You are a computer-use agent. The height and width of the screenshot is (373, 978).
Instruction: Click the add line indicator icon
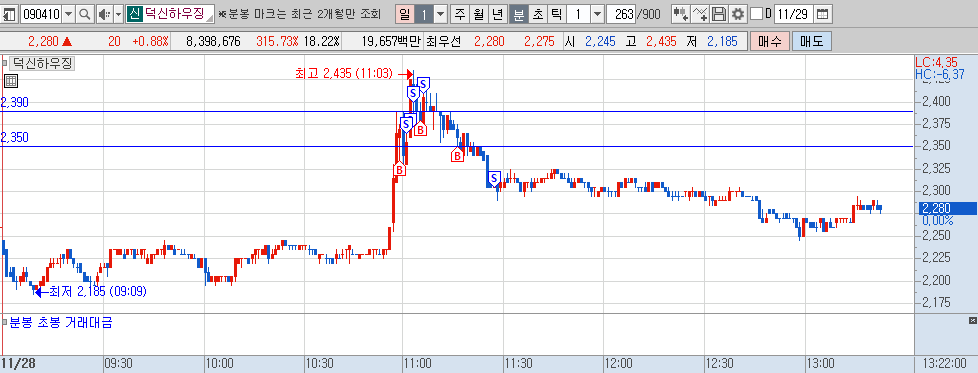(x=700, y=14)
